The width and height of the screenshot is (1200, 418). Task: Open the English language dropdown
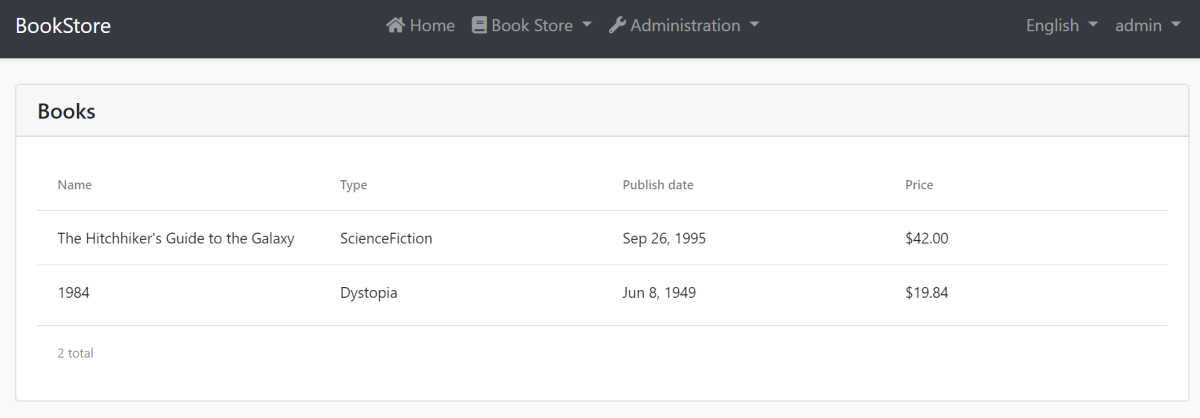click(x=1061, y=25)
